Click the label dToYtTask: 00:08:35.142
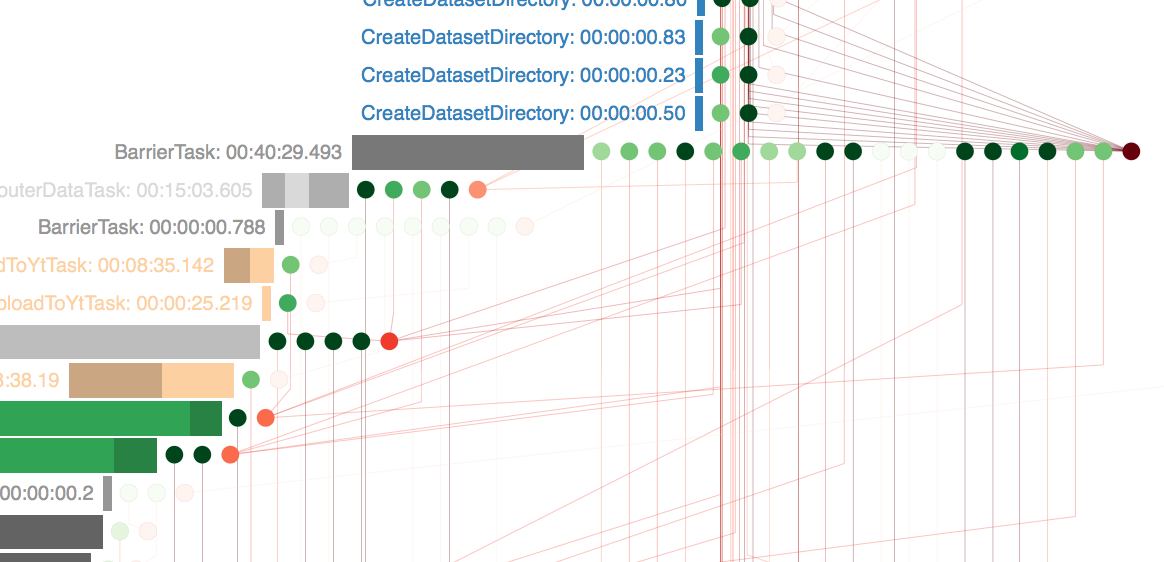 [x=107, y=266]
